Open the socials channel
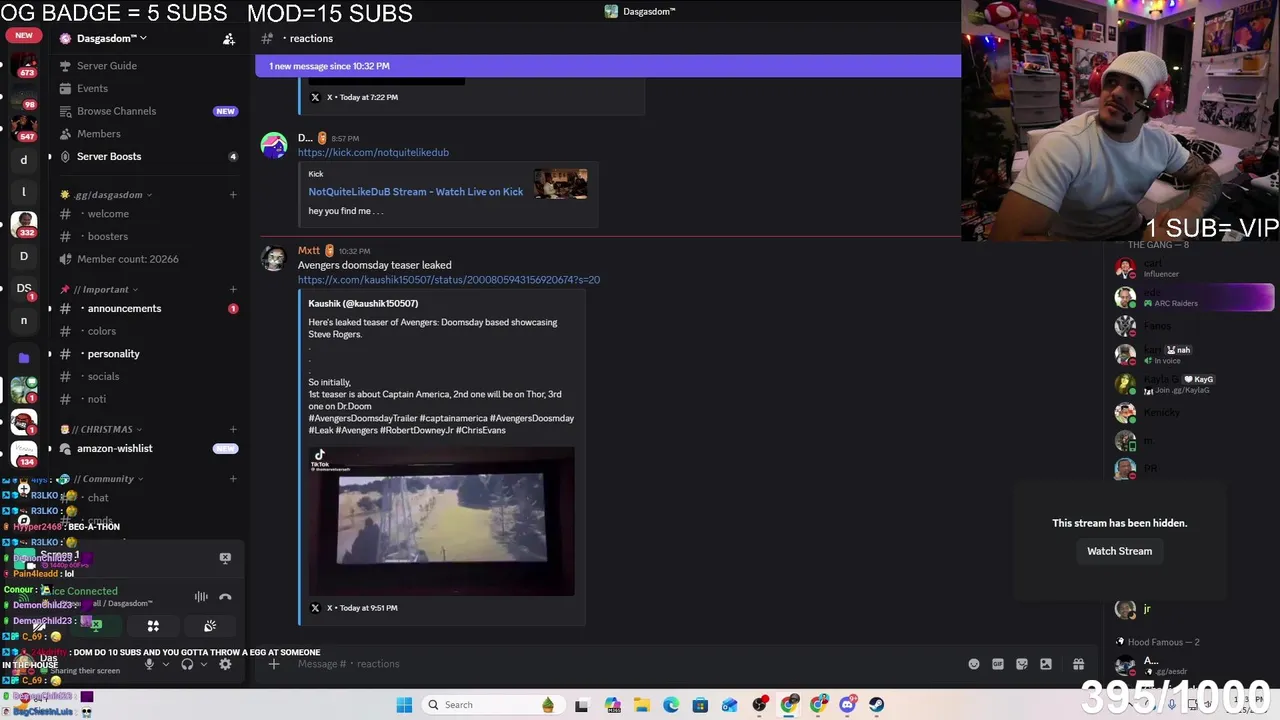 point(103,377)
